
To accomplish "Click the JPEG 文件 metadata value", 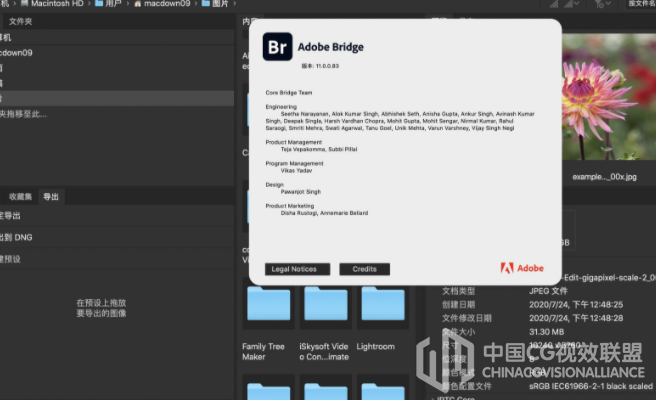I will (x=548, y=291).
